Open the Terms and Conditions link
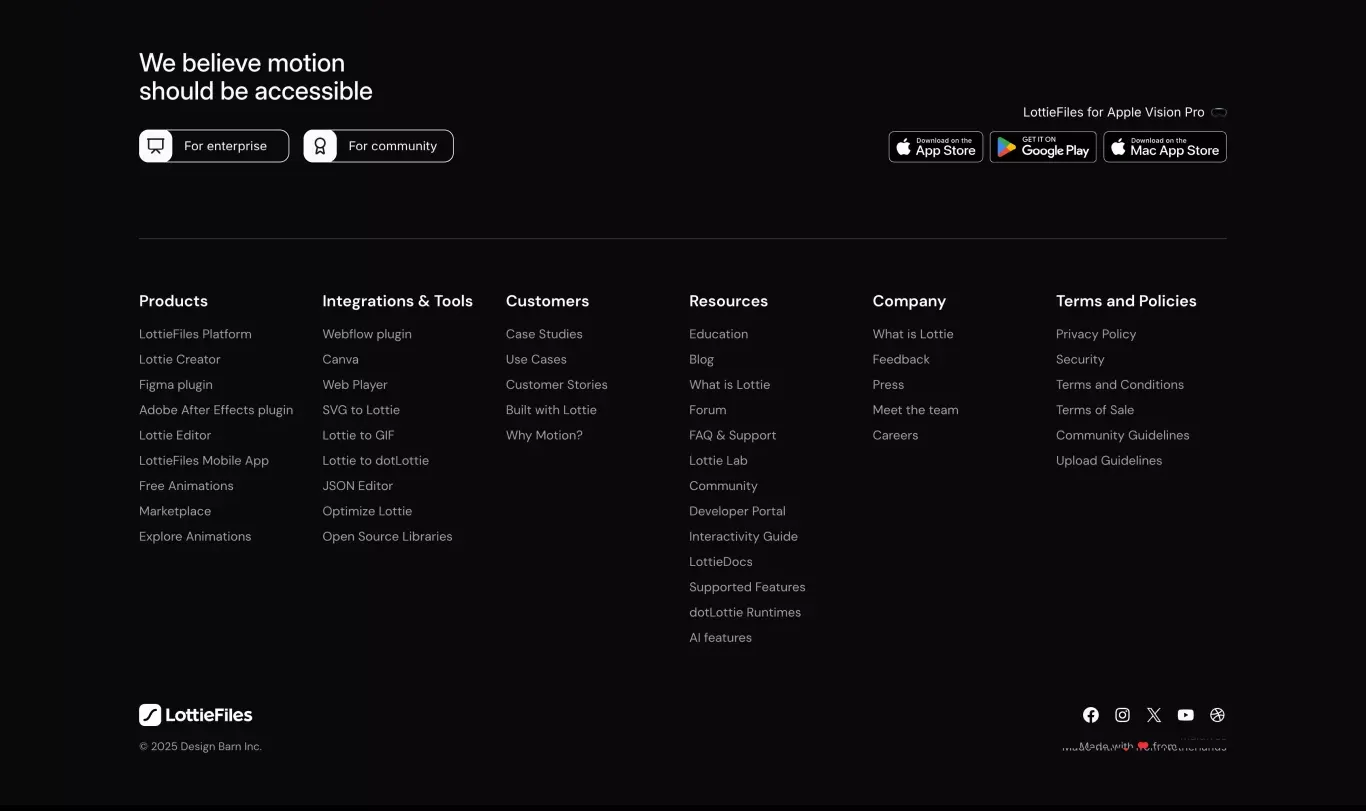Image resolution: width=1366 pixels, height=811 pixels. tap(1120, 385)
